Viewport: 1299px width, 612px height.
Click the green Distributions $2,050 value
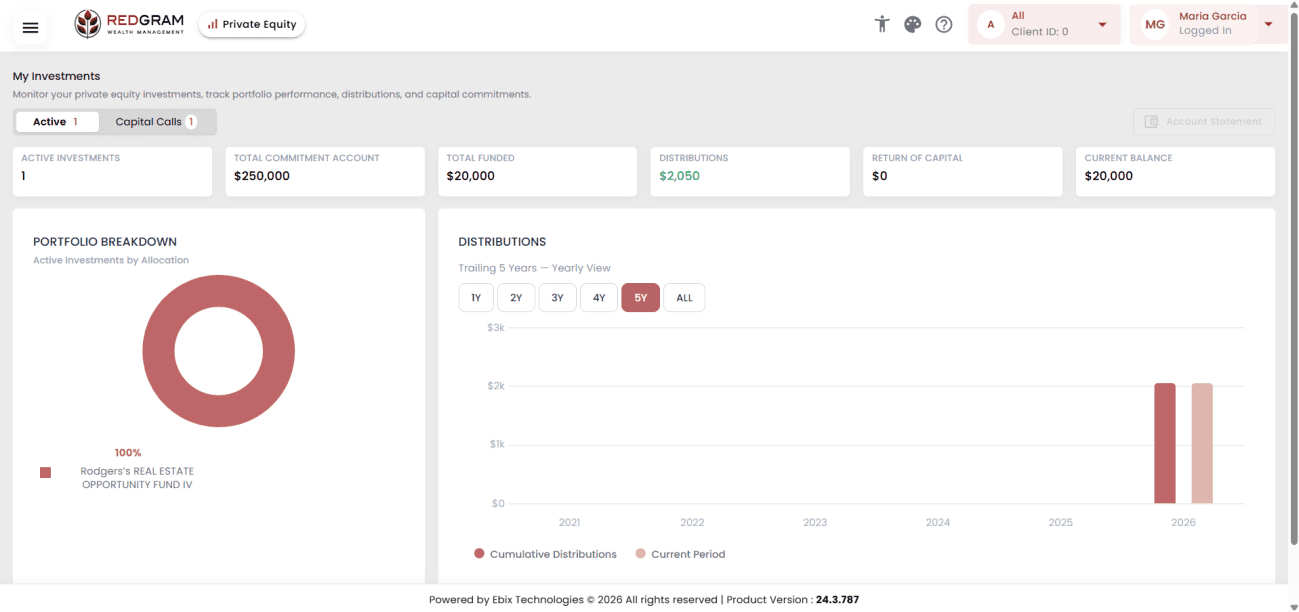click(679, 176)
